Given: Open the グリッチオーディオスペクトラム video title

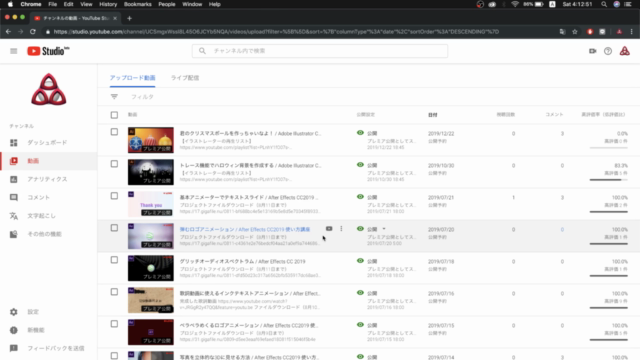Looking at the screenshot, I should 242,261.
